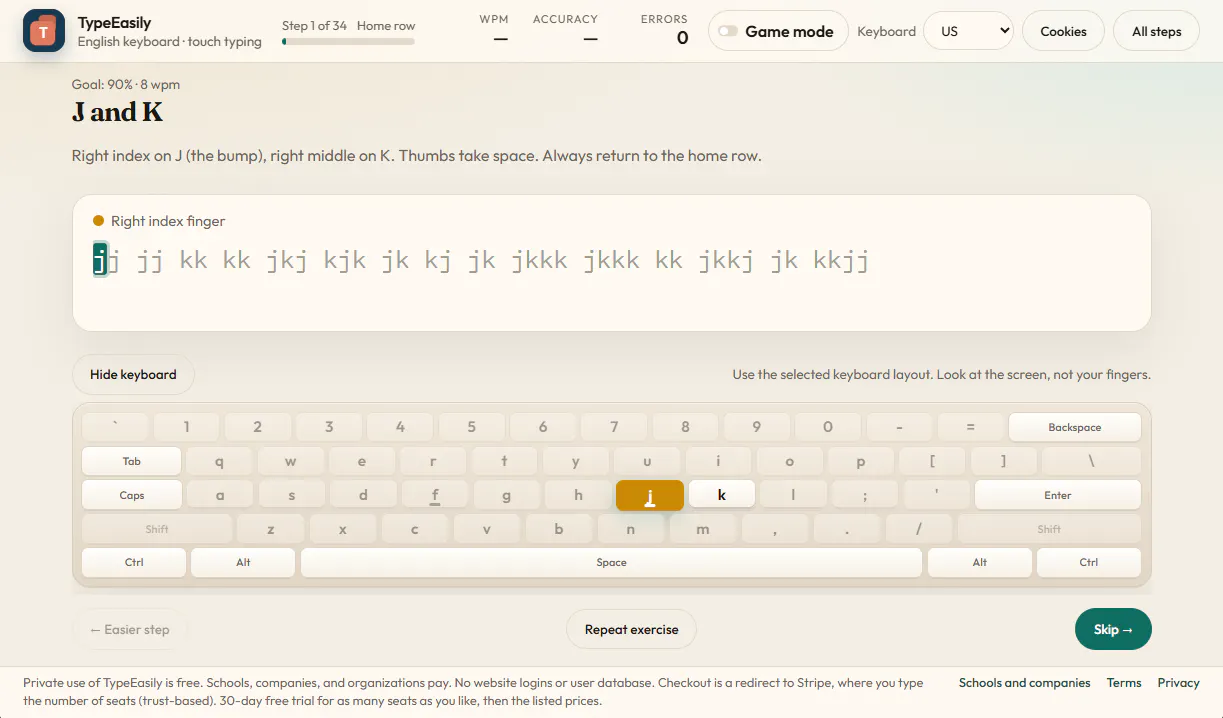Open the Cookies settings
The height and width of the screenshot is (718, 1223).
(1063, 31)
